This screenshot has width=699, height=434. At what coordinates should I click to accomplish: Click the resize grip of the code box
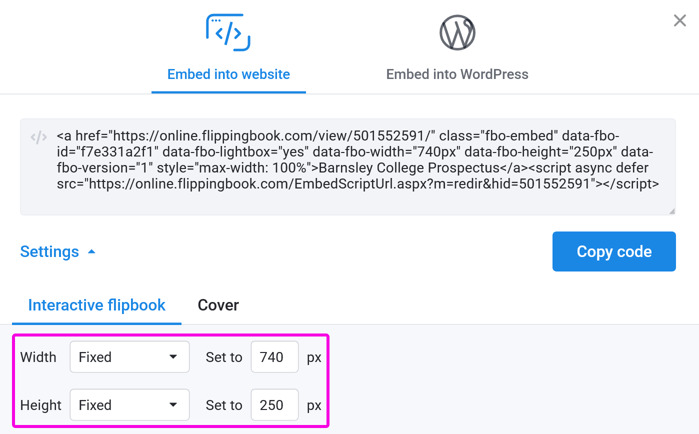point(671,211)
